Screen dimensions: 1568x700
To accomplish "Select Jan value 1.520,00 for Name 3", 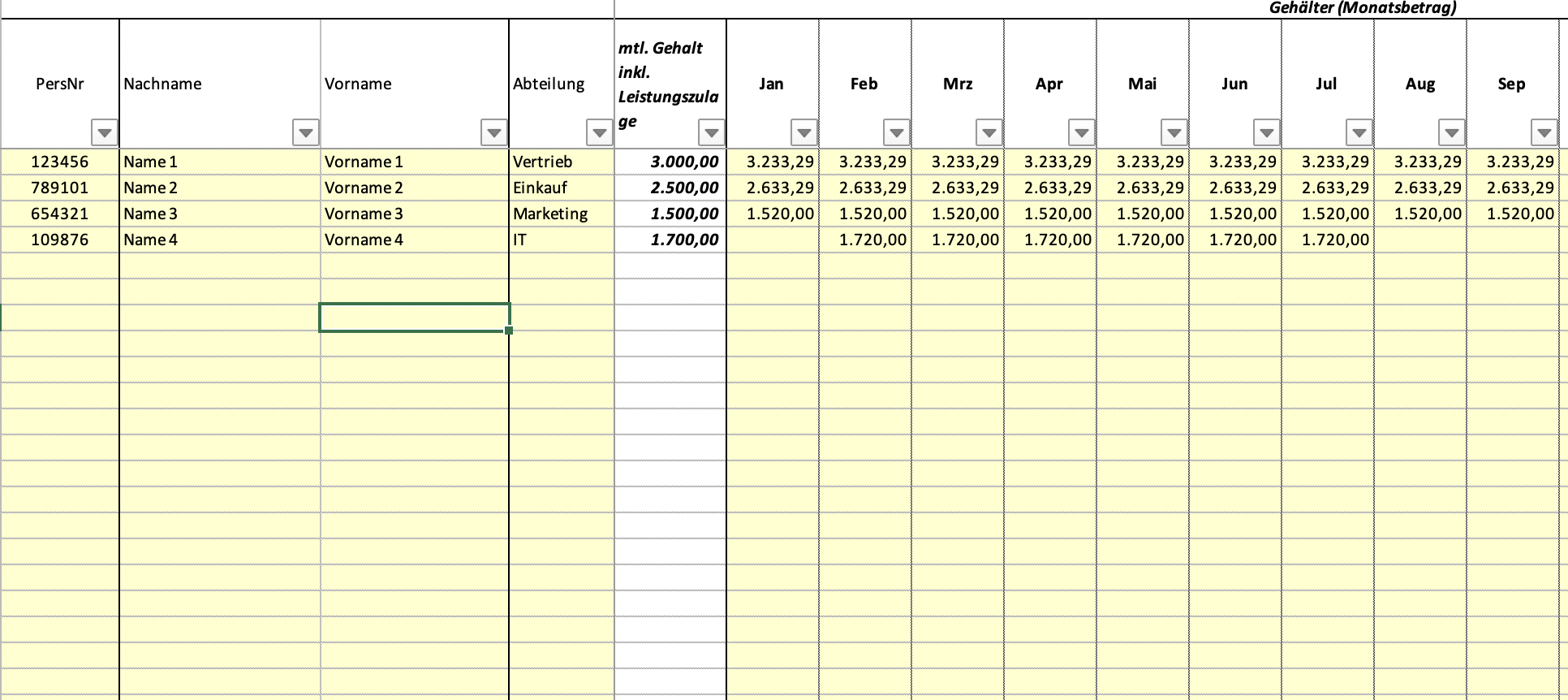I will click(x=773, y=214).
